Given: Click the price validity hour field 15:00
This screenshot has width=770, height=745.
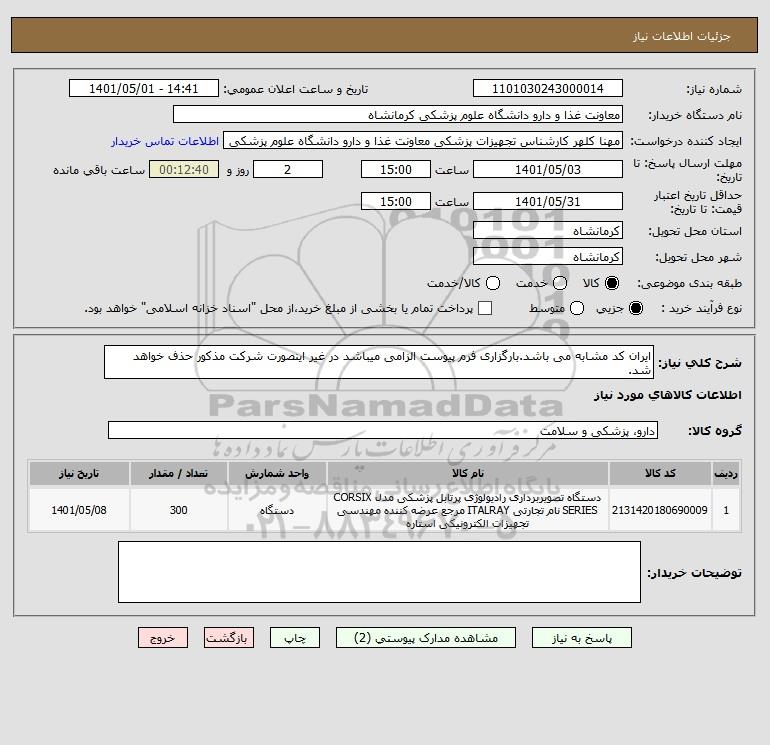Looking at the screenshot, I should 396,201.
